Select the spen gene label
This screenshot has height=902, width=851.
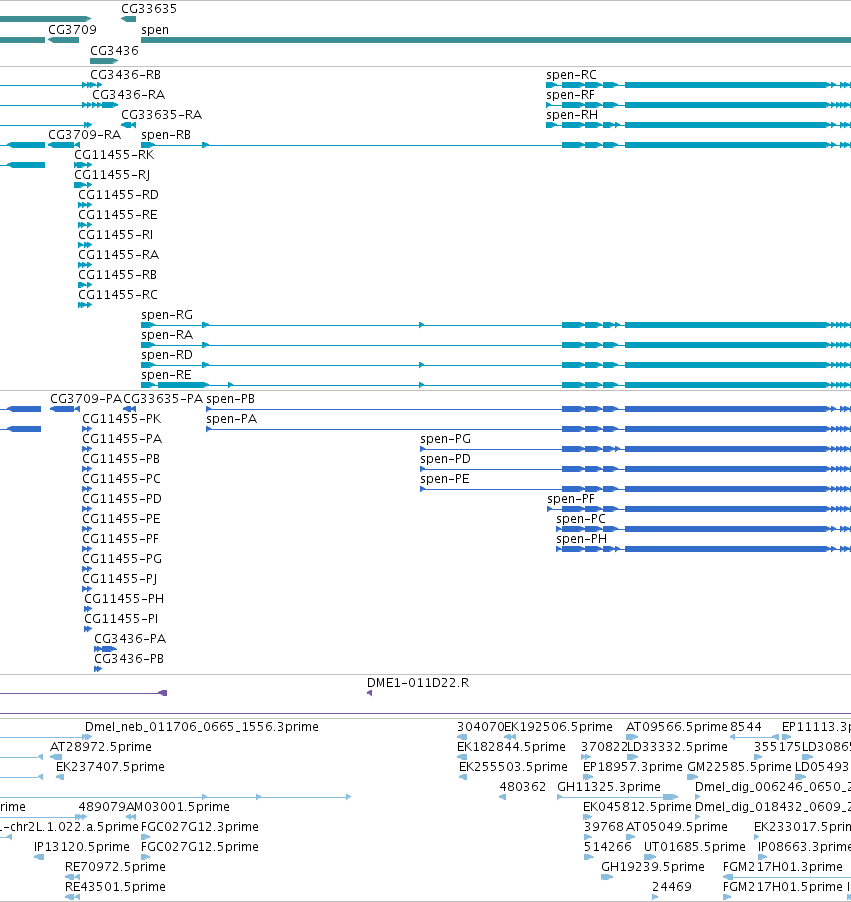[155, 30]
